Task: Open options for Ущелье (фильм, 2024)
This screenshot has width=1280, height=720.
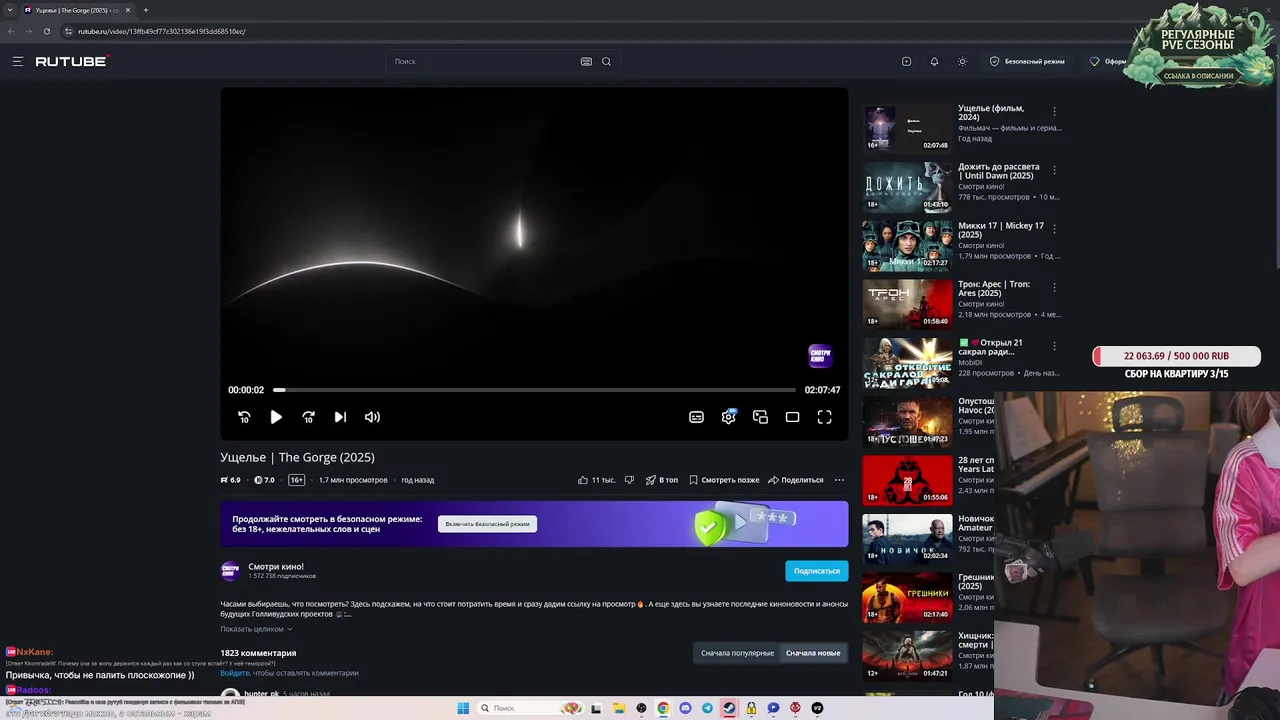Action: pyautogui.click(x=1054, y=112)
